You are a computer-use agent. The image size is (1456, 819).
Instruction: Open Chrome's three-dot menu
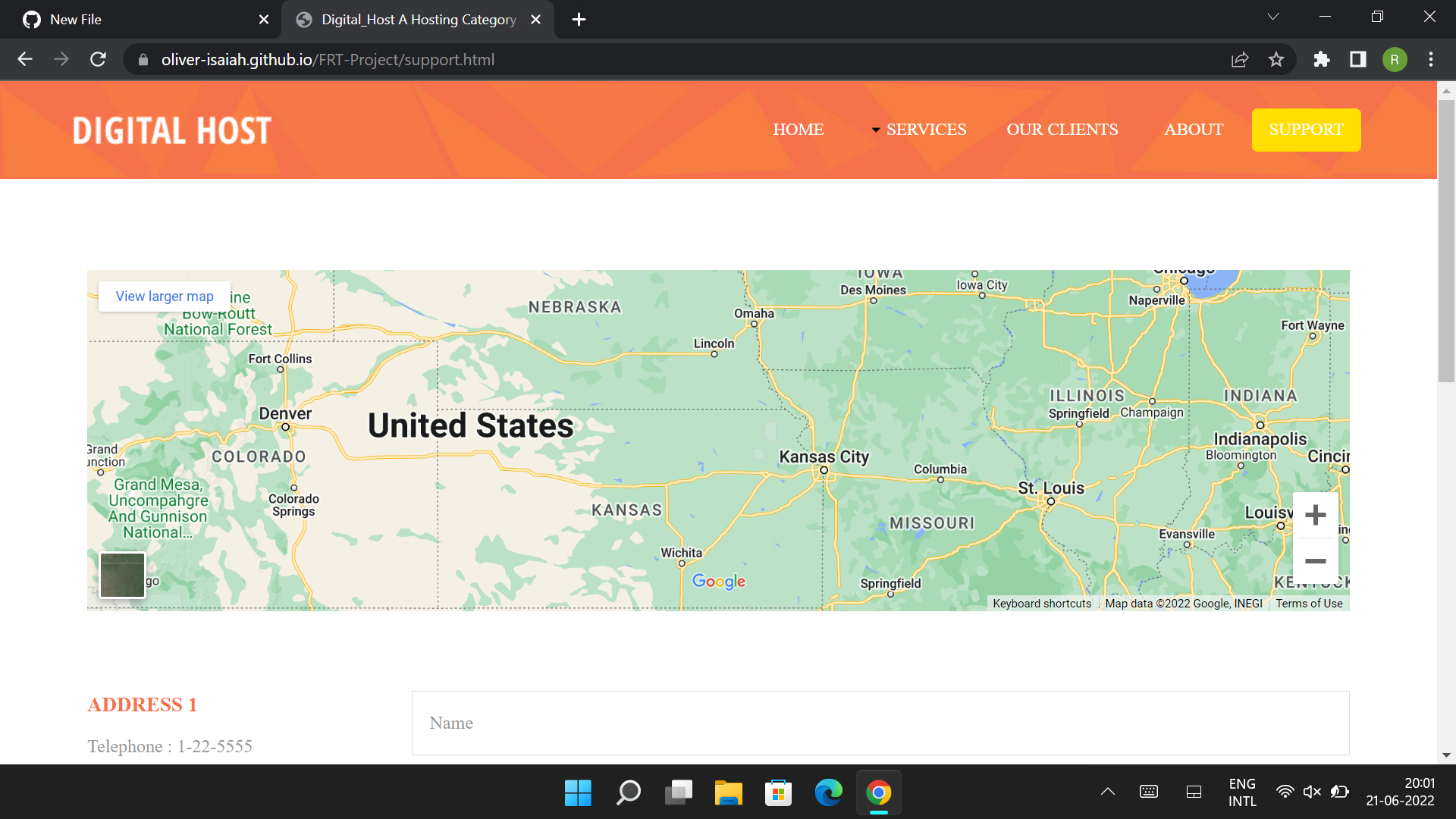(x=1431, y=59)
